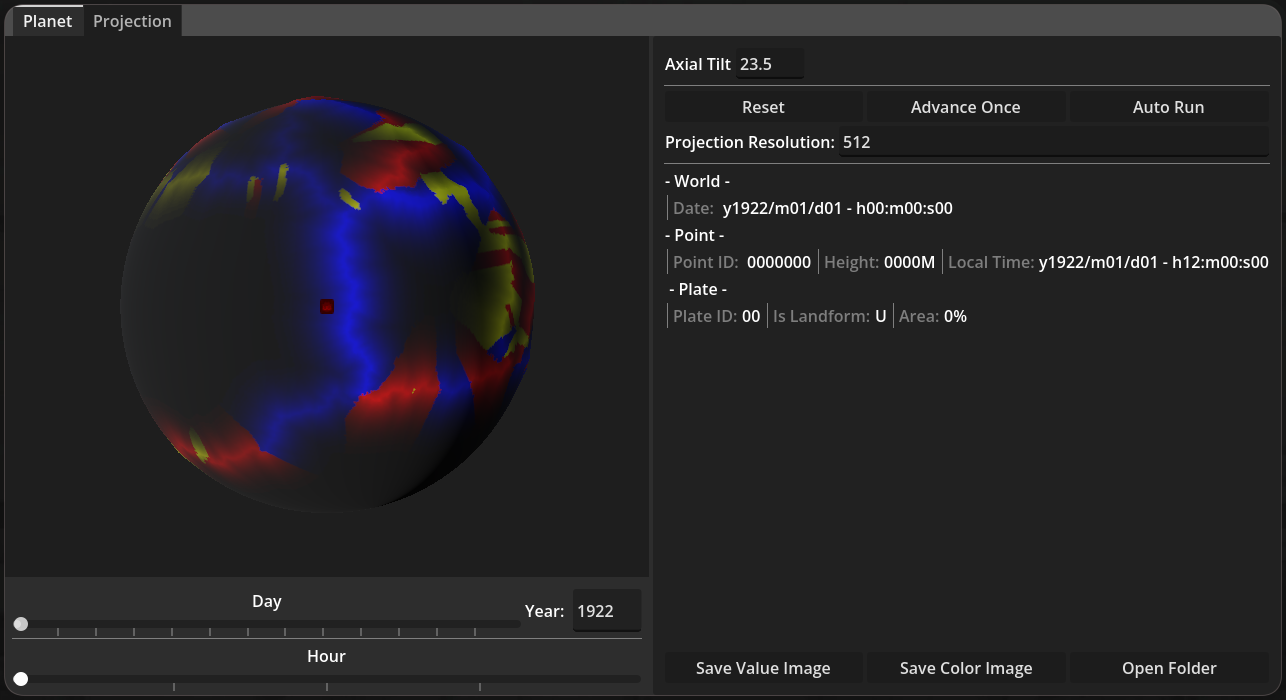Click the Local Time value
Viewport: 1286px width, 700px height.
coord(1153,262)
